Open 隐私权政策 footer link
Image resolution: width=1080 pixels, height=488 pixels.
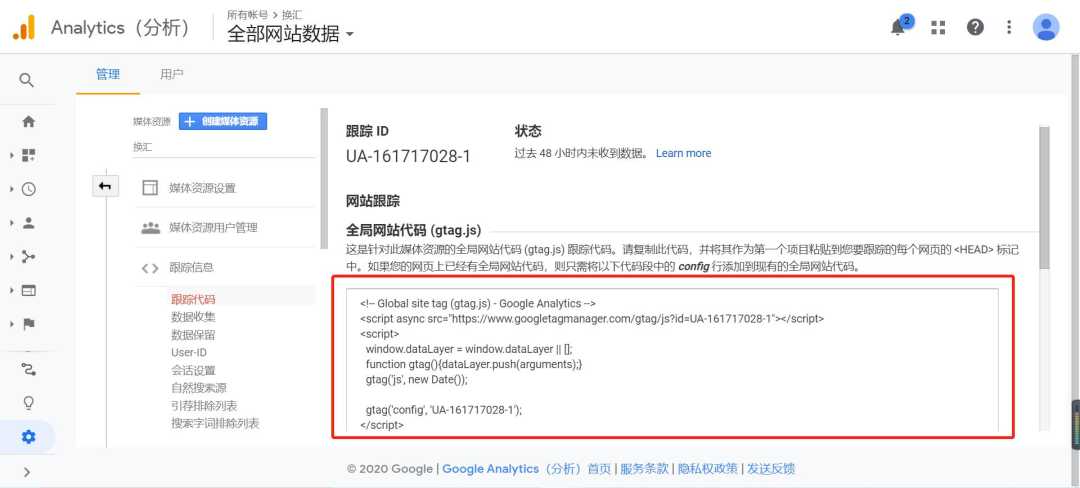pyautogui.click(x=708, y=469)
